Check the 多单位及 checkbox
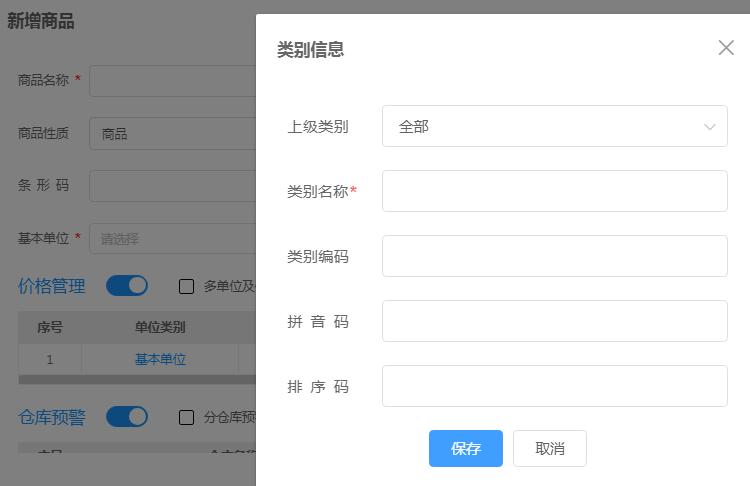This screenshot has height=486, width=750. pos(186,286)
